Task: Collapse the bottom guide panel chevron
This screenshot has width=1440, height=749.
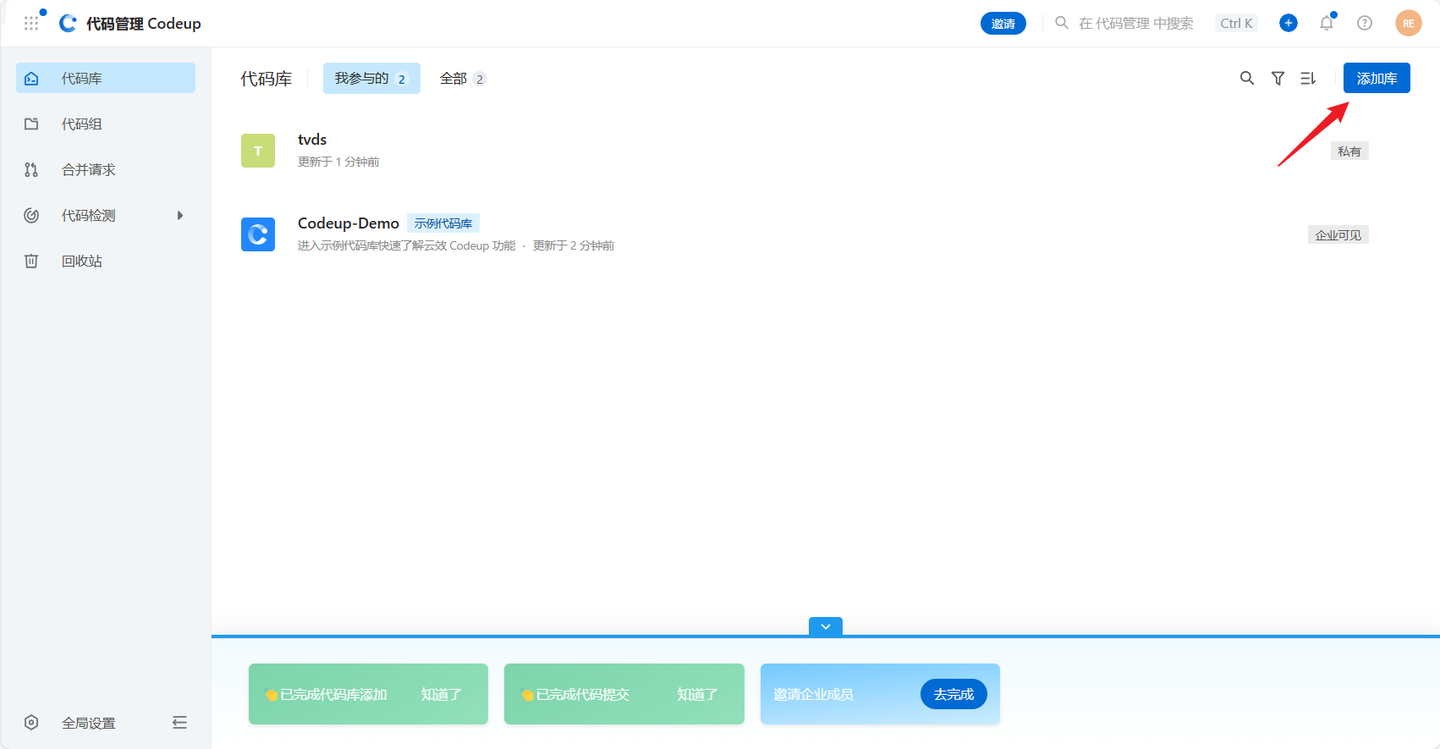Action: click(x=826, y=626)
